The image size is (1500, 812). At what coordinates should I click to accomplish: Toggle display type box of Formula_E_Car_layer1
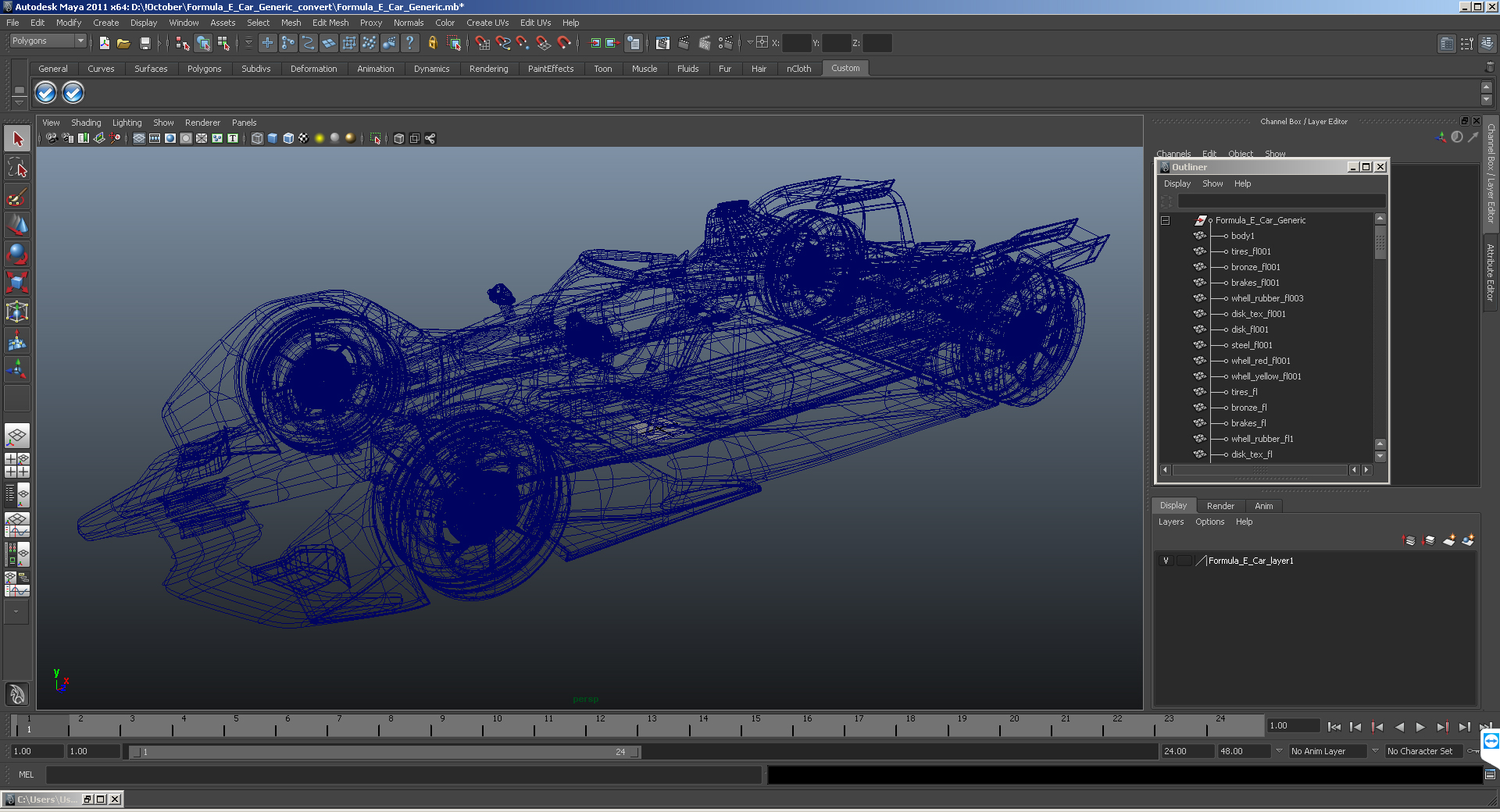point(1184,561)
